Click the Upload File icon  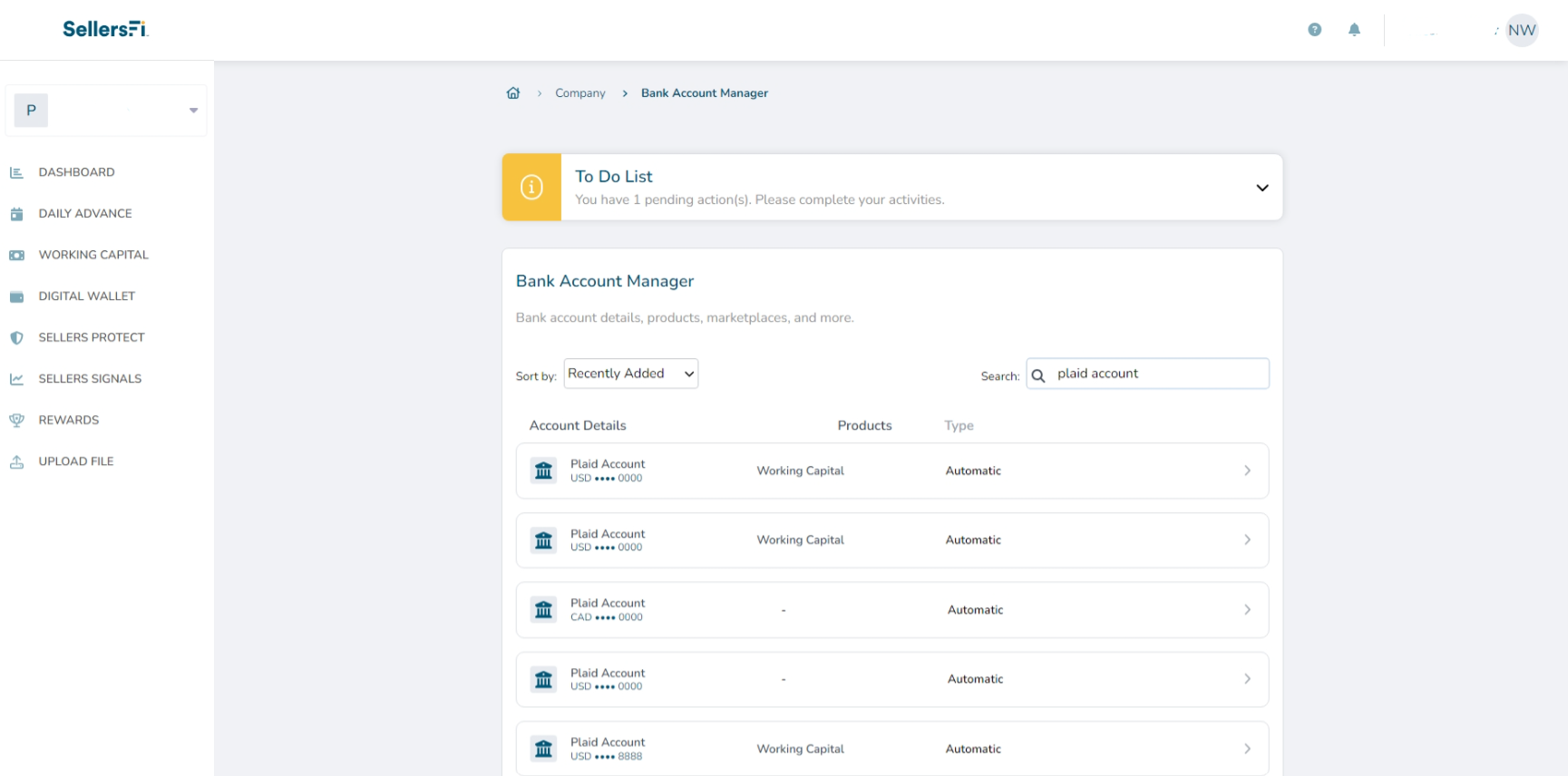[16, 461]
